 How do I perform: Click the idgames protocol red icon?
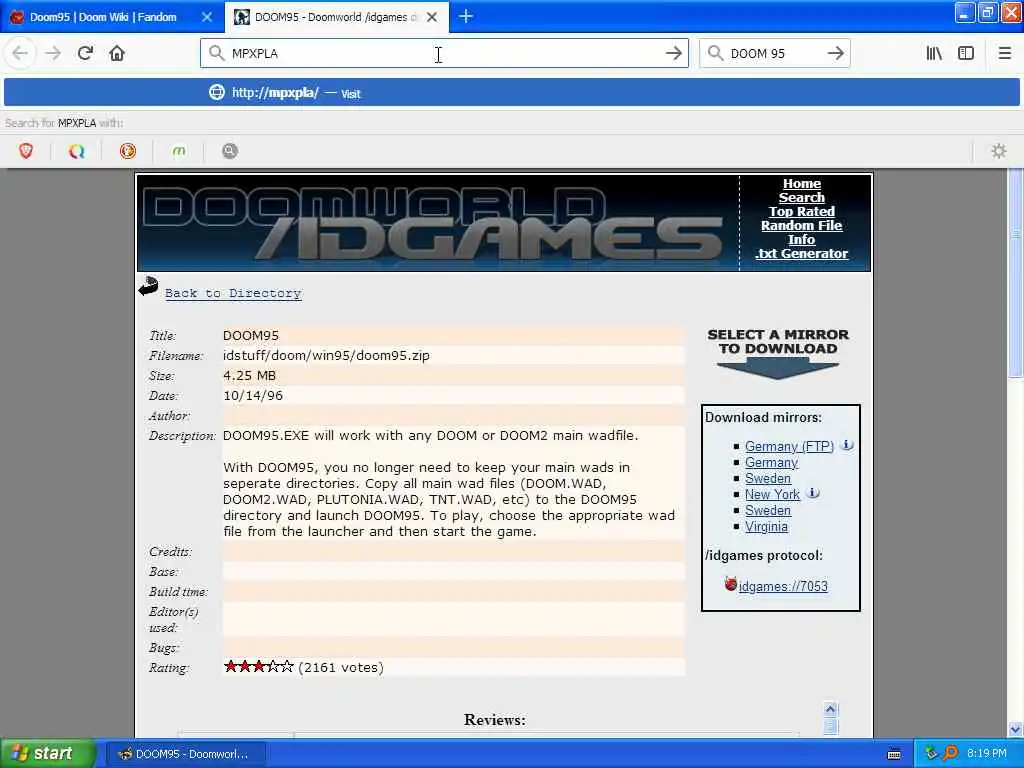coord(730,584)
